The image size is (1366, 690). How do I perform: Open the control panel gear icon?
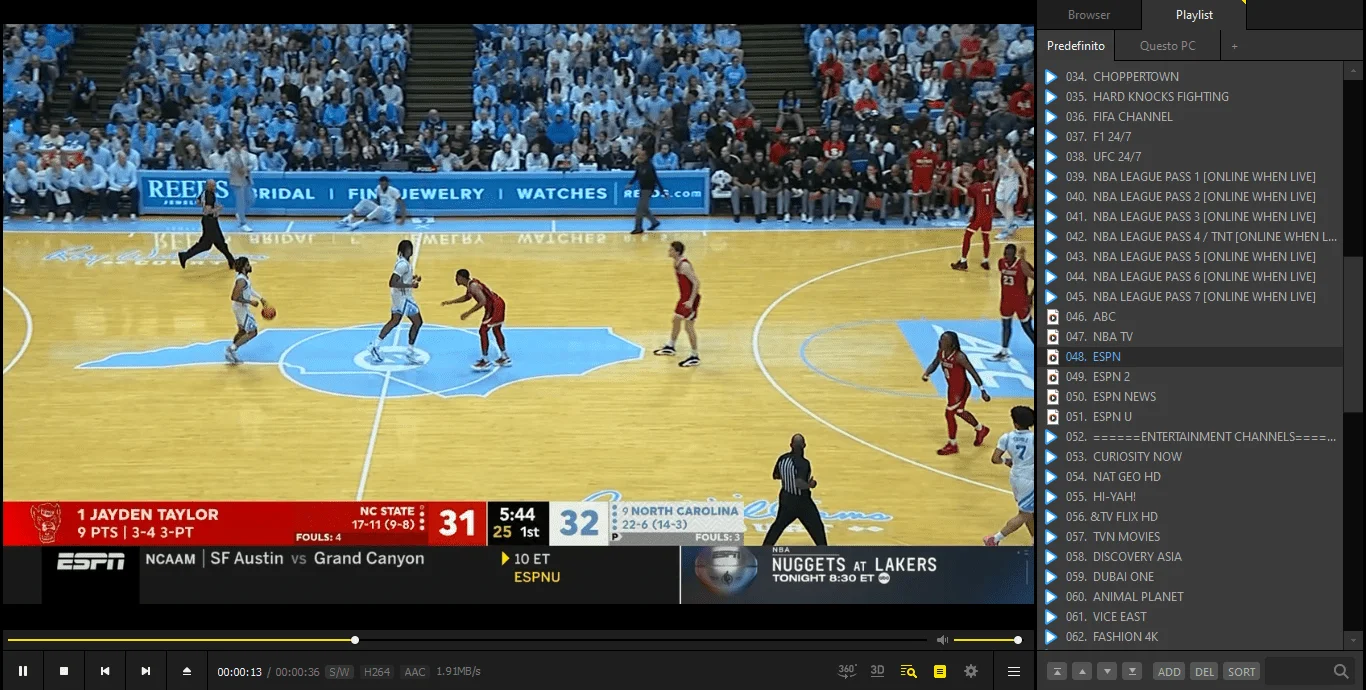971,671
